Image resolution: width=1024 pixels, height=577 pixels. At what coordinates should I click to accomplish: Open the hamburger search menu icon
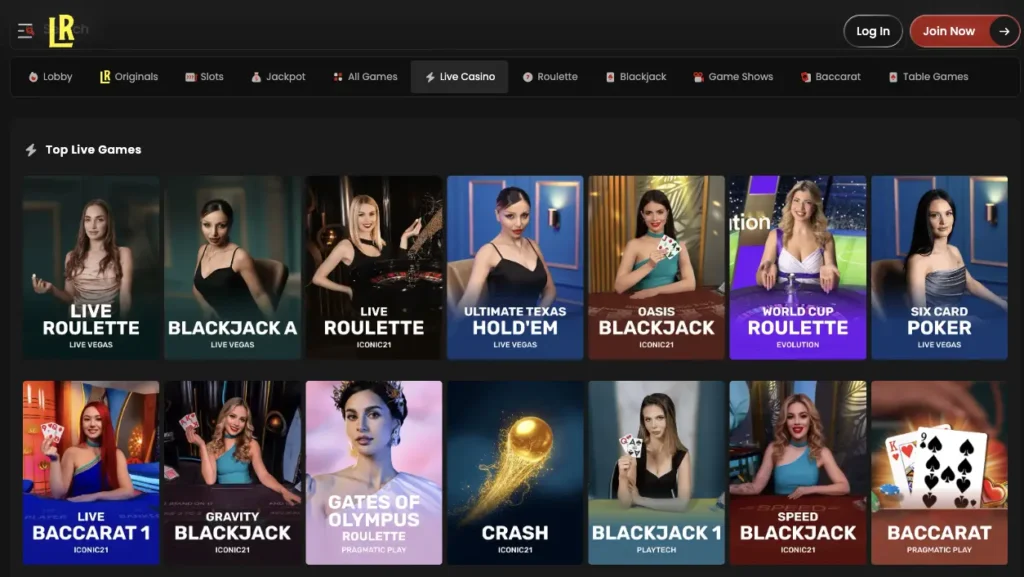point(25,31)
